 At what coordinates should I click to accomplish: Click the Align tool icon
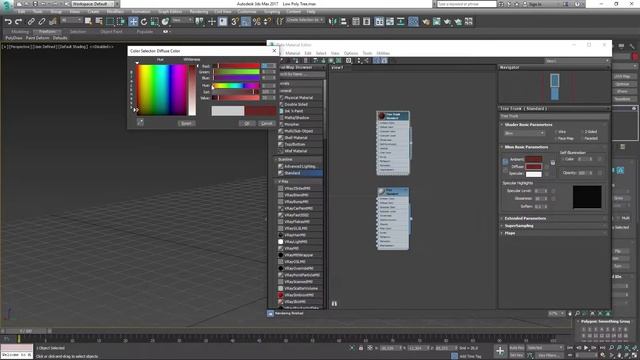344,22
